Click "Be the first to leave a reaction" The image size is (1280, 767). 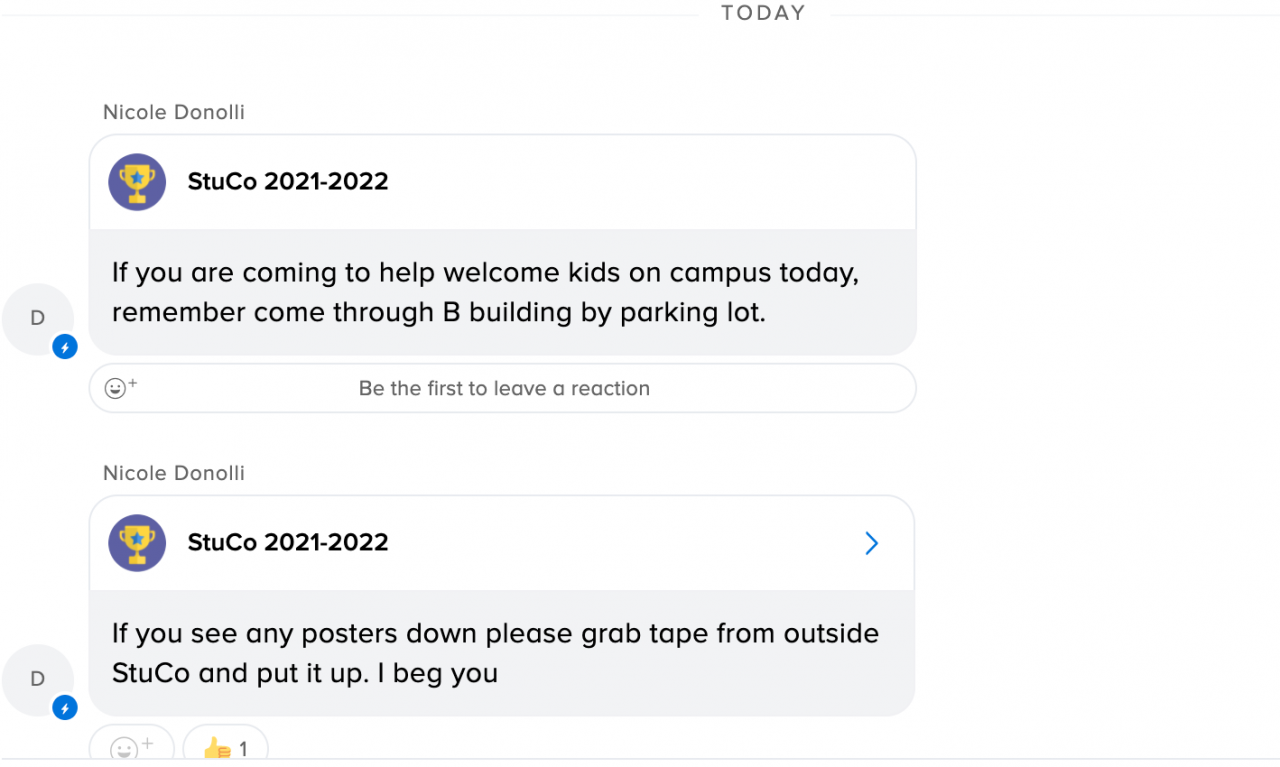(504, 388)
